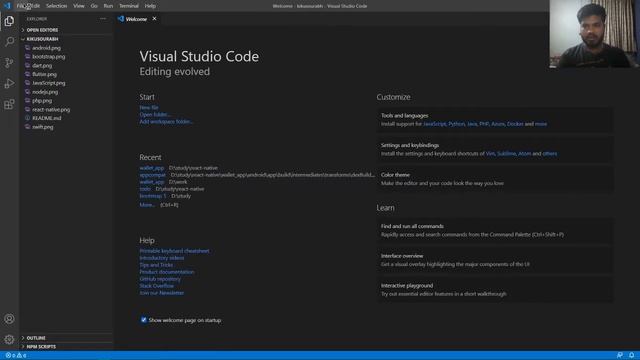
Task: Open notifications bell in status bar
Action: point(631,356)
